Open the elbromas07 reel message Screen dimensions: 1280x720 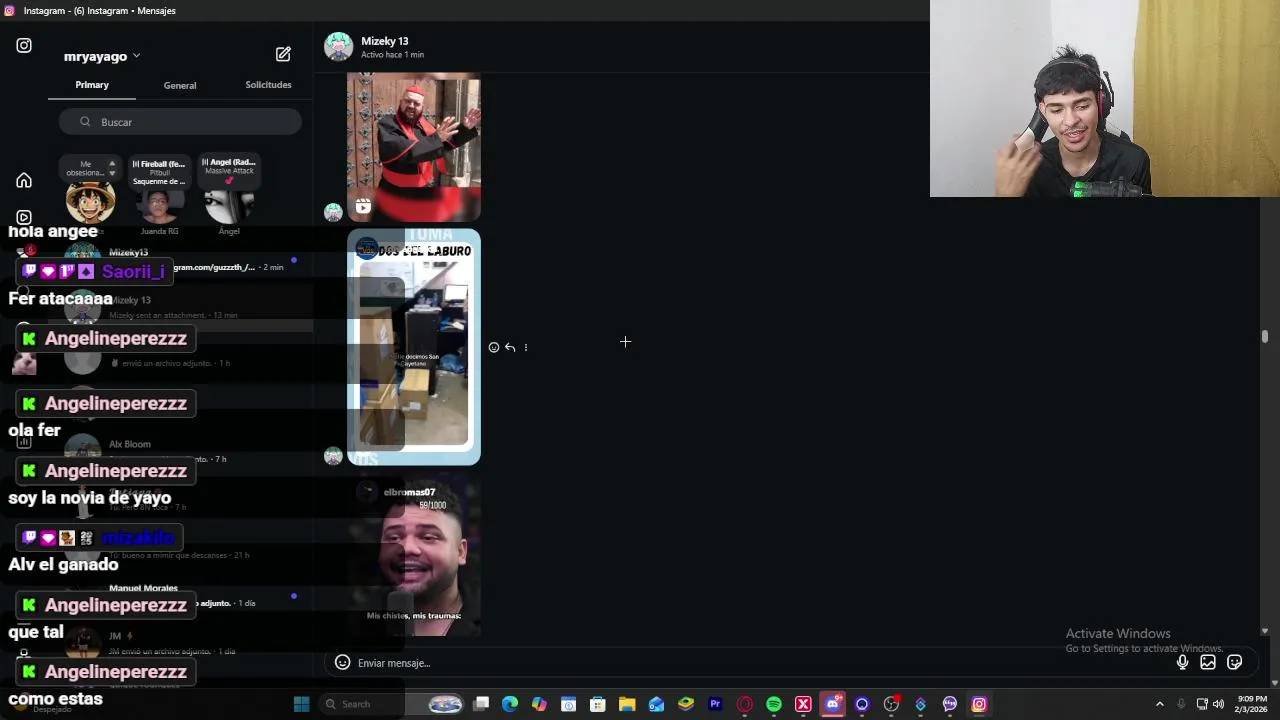pyautogui.click(x=414, y=556)
